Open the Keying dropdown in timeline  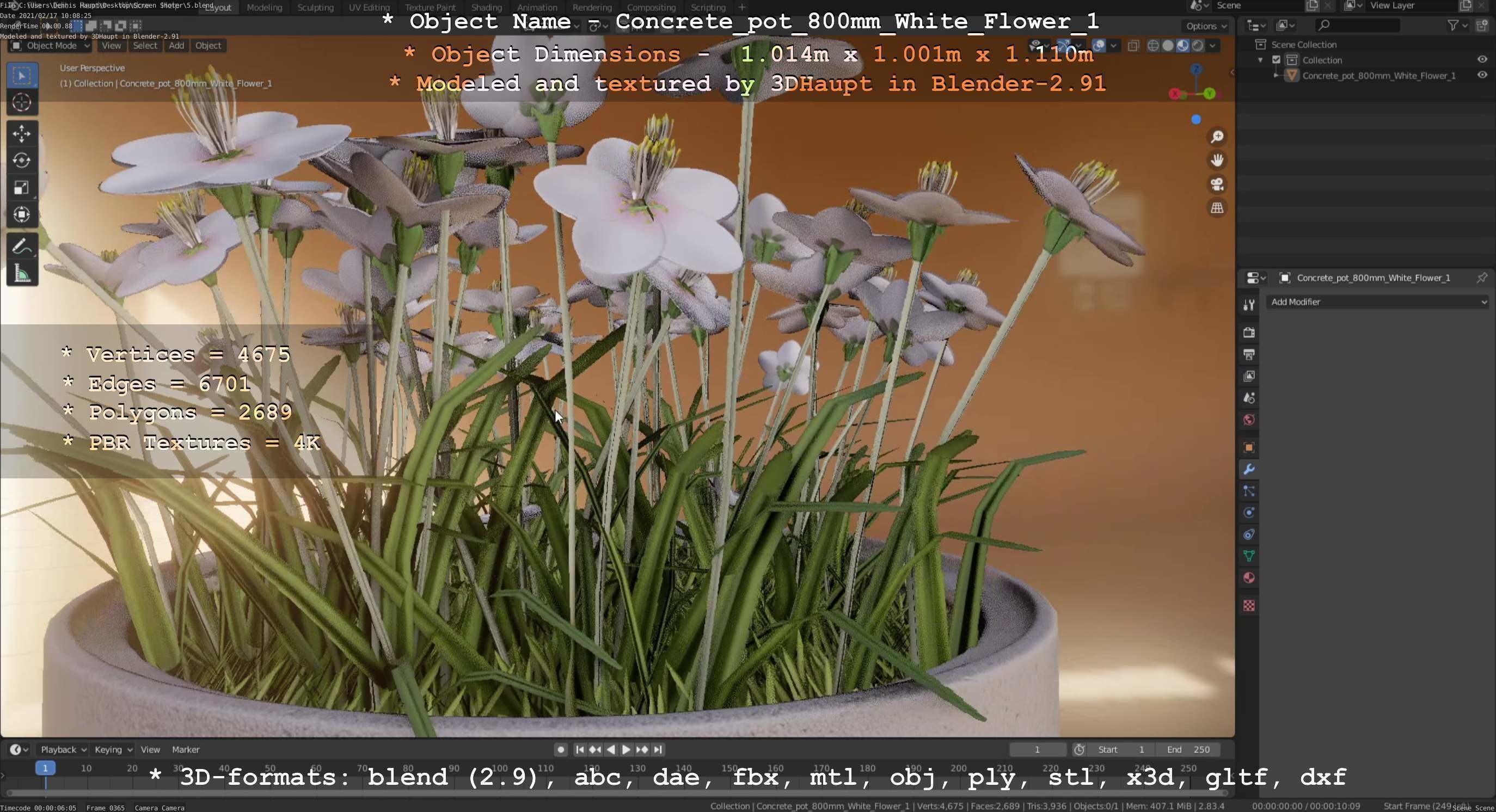tap(114, 750)
